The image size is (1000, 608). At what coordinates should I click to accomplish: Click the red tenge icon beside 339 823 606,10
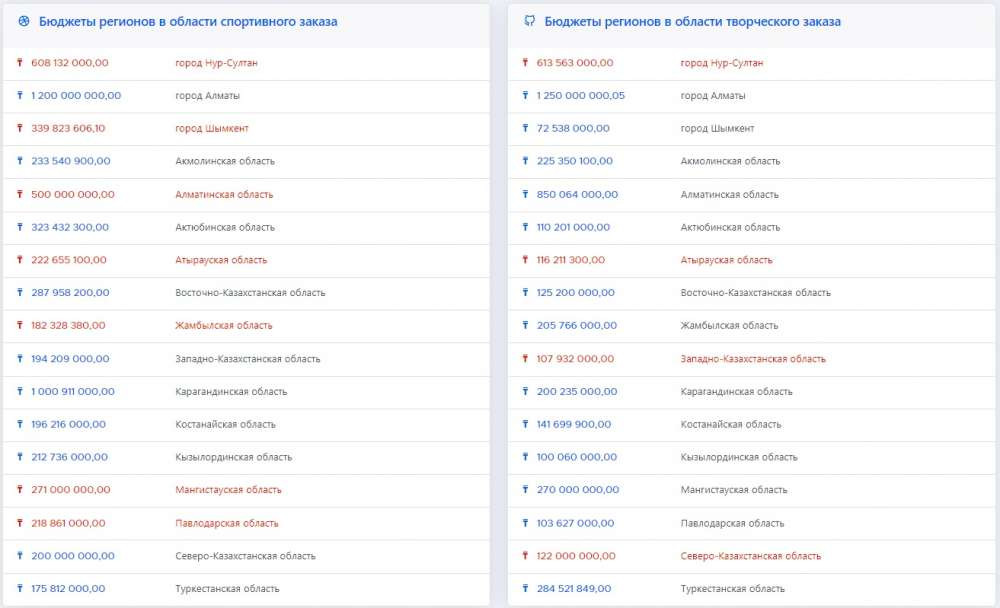pyautogui.click(x=19, y=129)
